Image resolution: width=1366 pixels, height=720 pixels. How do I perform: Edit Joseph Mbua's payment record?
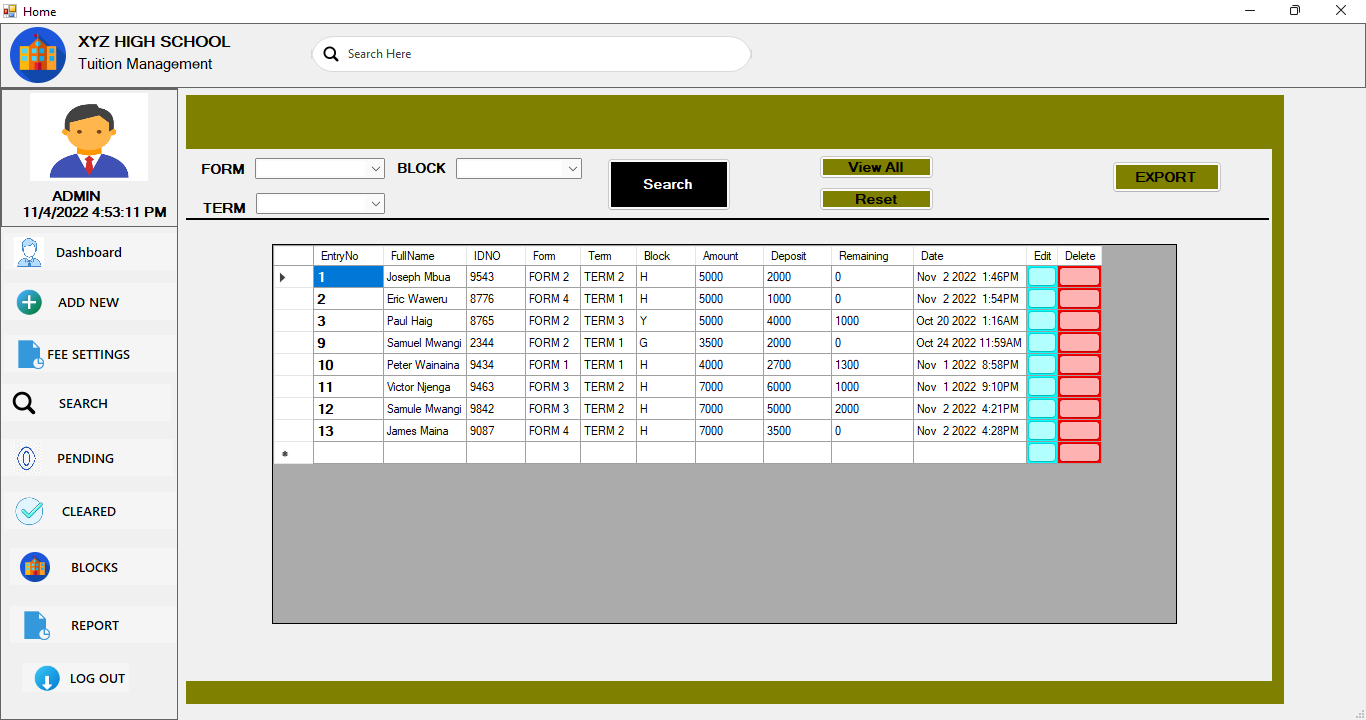(x=1041, y=276)
